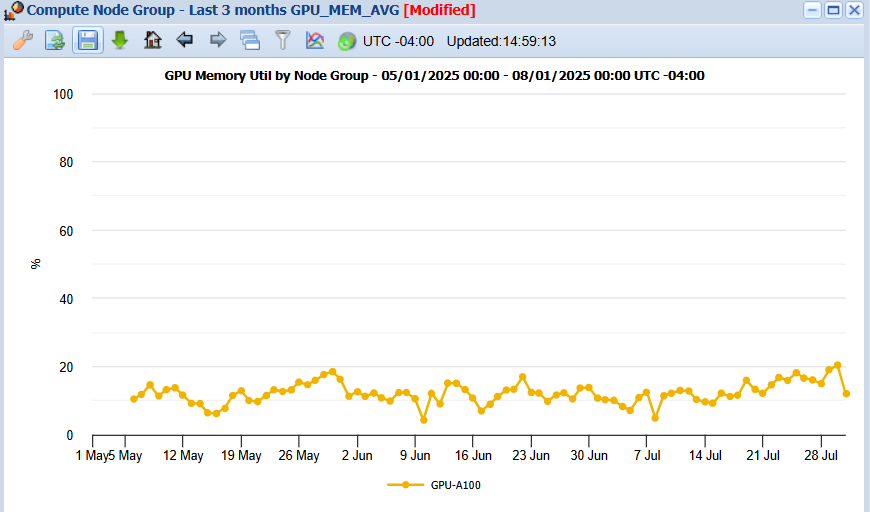
Task: Click the stacked windows icon
Action: [250, 40]
